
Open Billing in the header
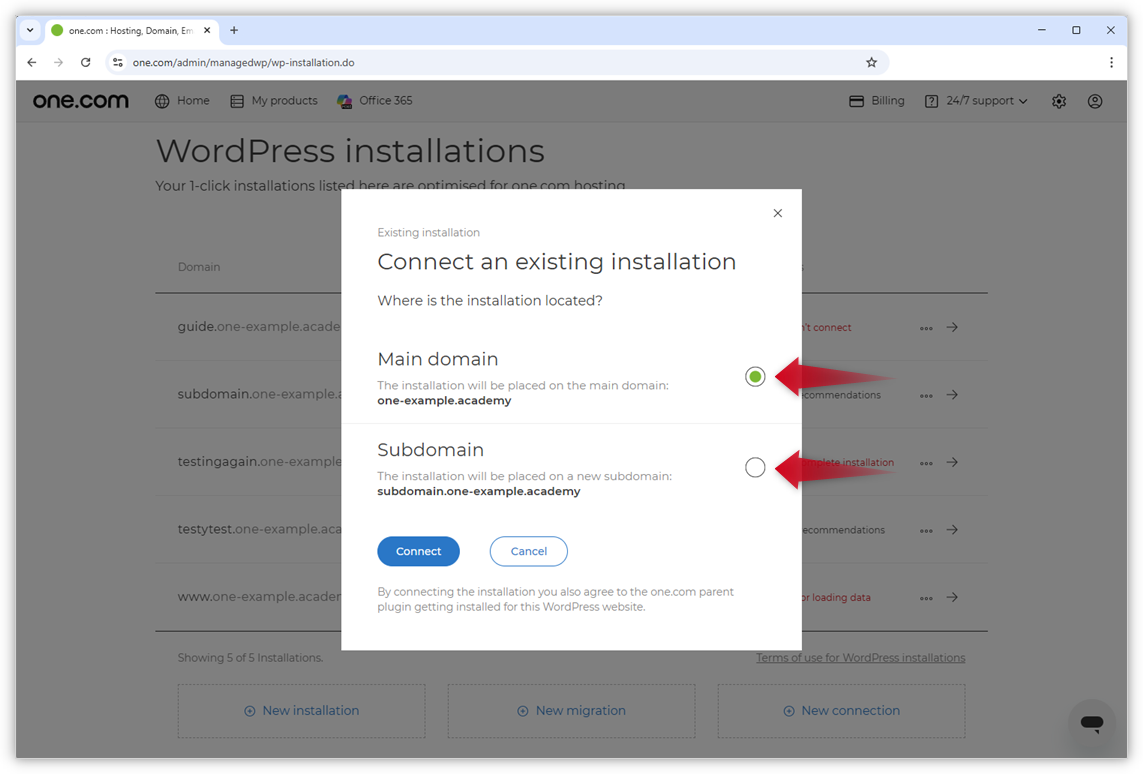[877, 101]
